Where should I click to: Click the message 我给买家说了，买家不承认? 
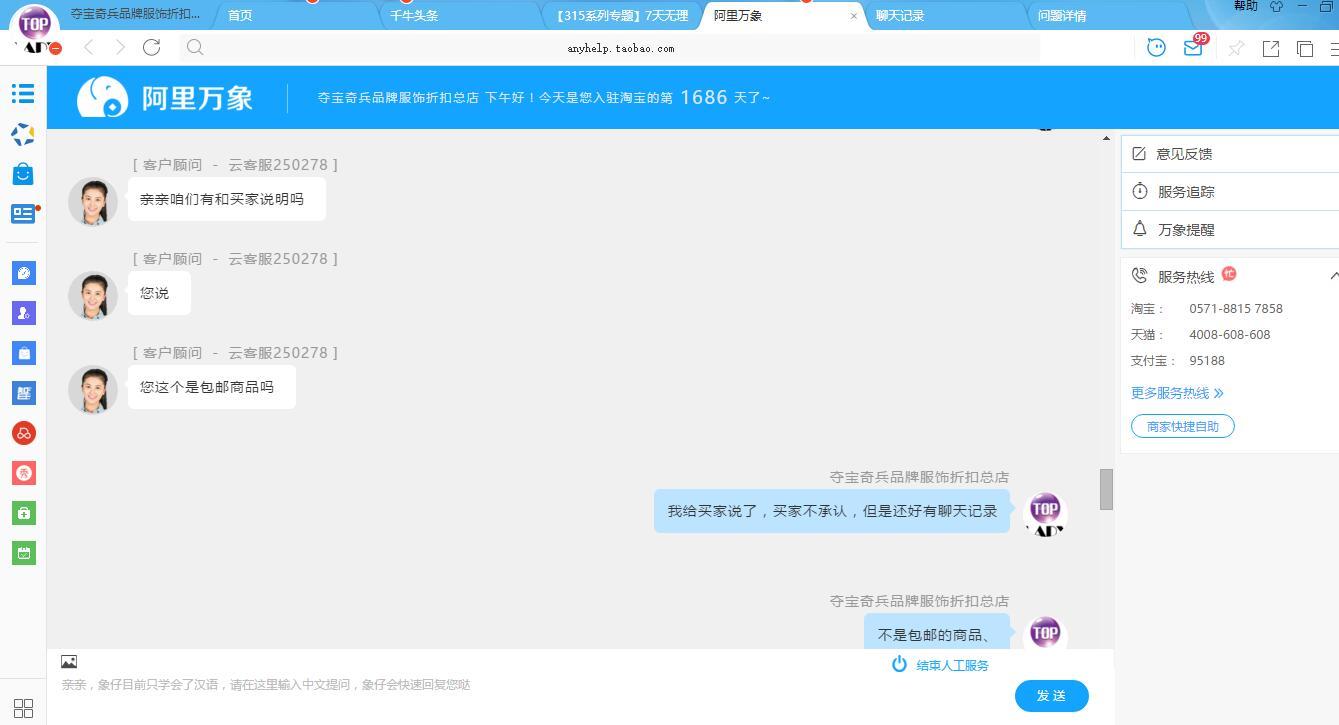click(832, 511)
